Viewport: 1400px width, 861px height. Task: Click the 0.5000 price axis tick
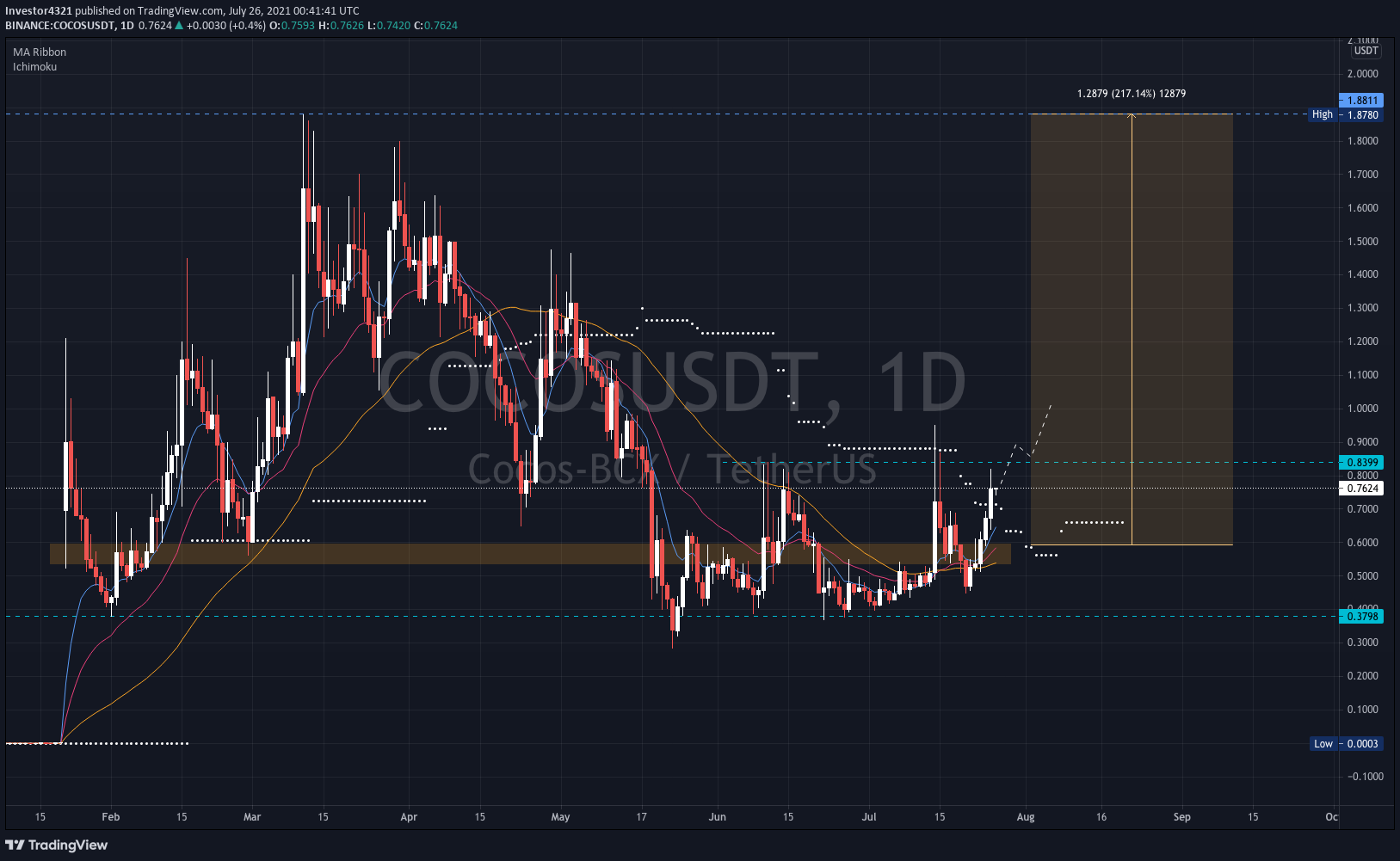1363,576
